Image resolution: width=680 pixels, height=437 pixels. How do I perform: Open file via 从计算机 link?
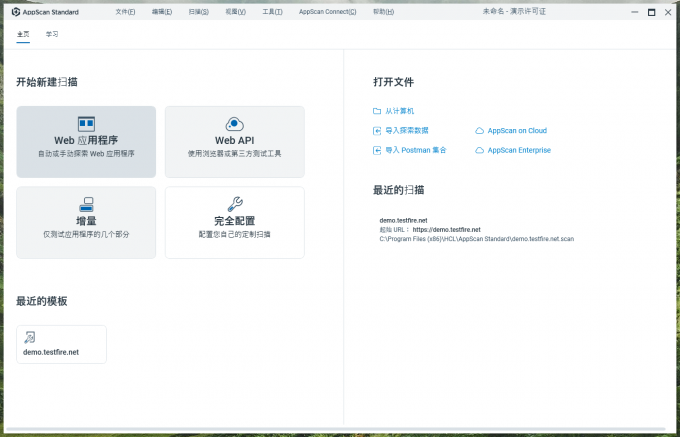[399, 111]
